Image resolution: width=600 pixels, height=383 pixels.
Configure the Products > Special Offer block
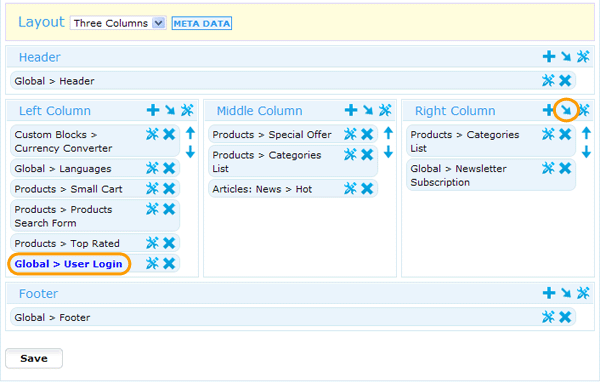(350, 134)
